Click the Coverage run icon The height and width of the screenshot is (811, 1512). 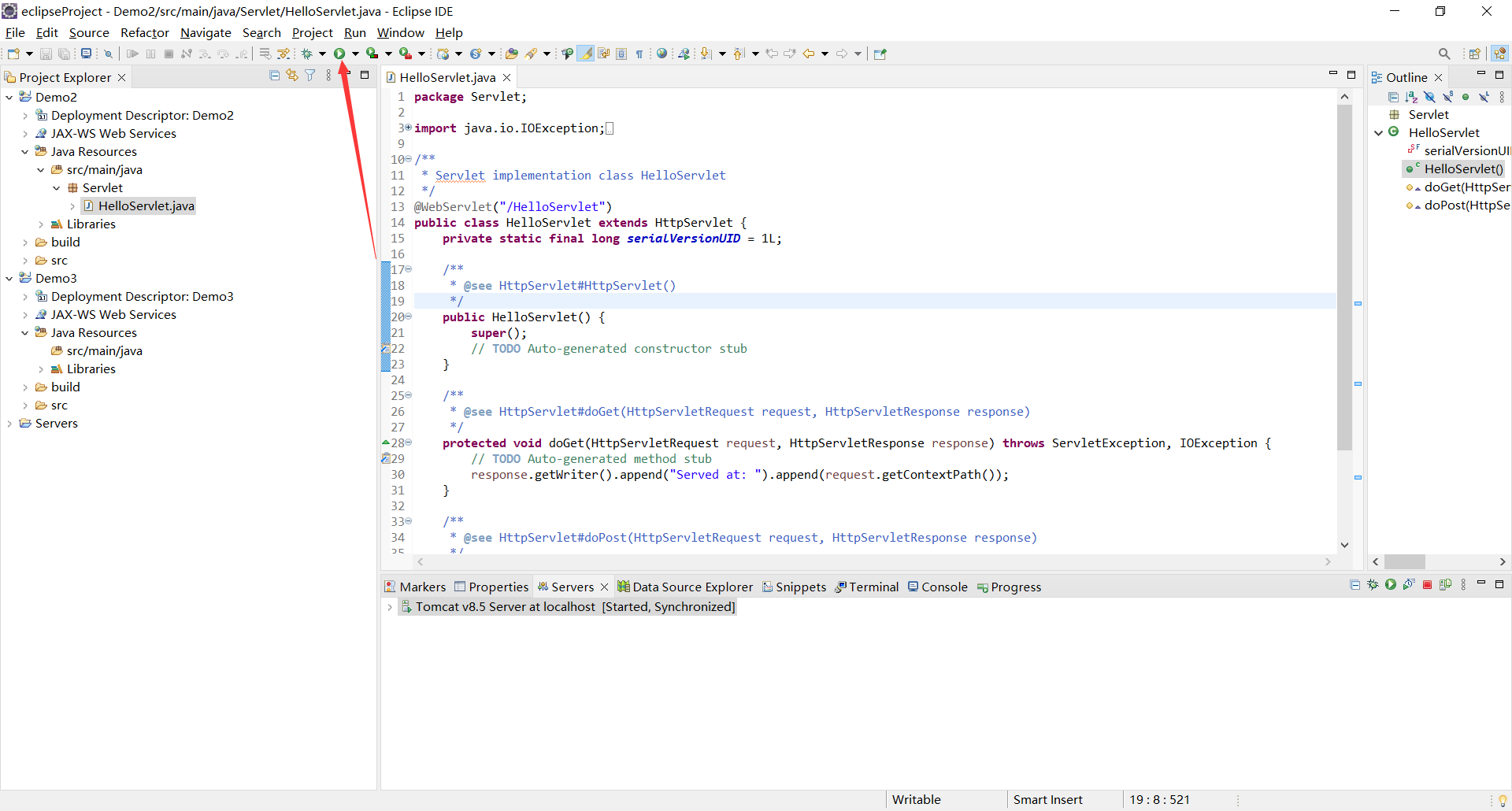coord(372,54)
